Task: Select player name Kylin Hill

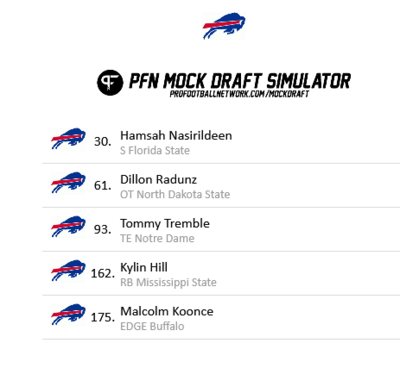Action: (144, 268)
